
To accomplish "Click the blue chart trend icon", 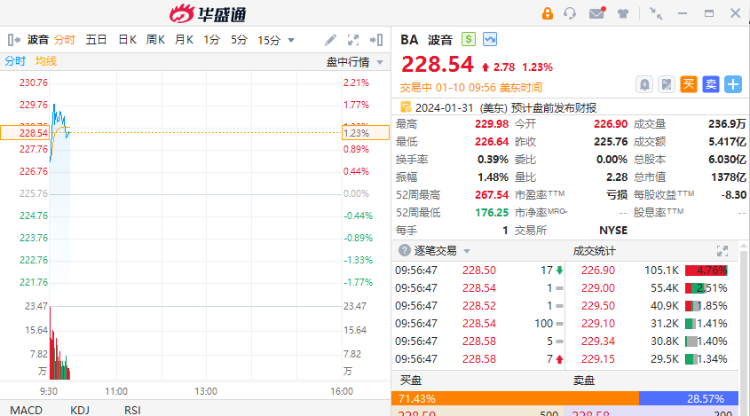I will click(490, 39).
